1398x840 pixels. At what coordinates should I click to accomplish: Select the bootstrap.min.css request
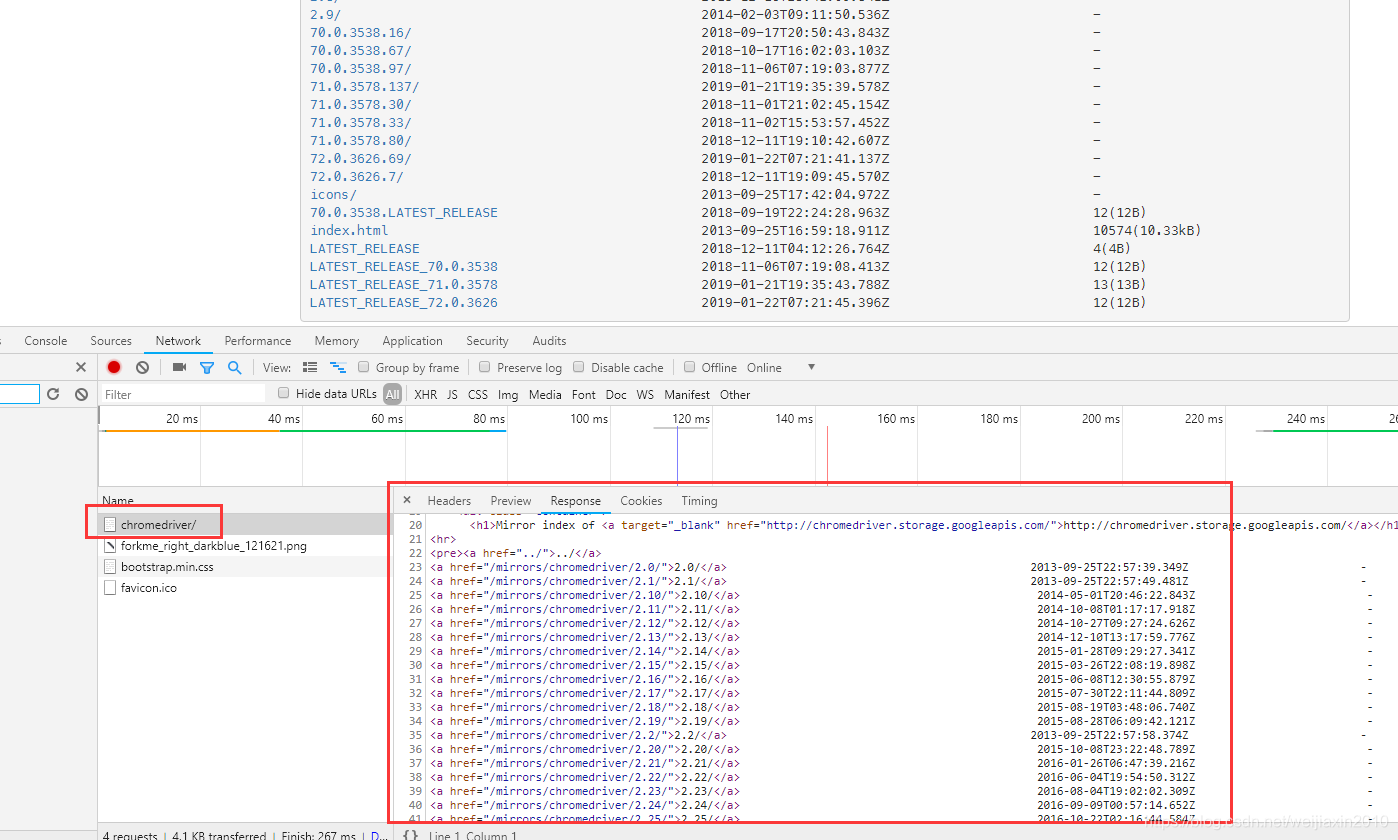pyautogui.click(x=243, y=567)
